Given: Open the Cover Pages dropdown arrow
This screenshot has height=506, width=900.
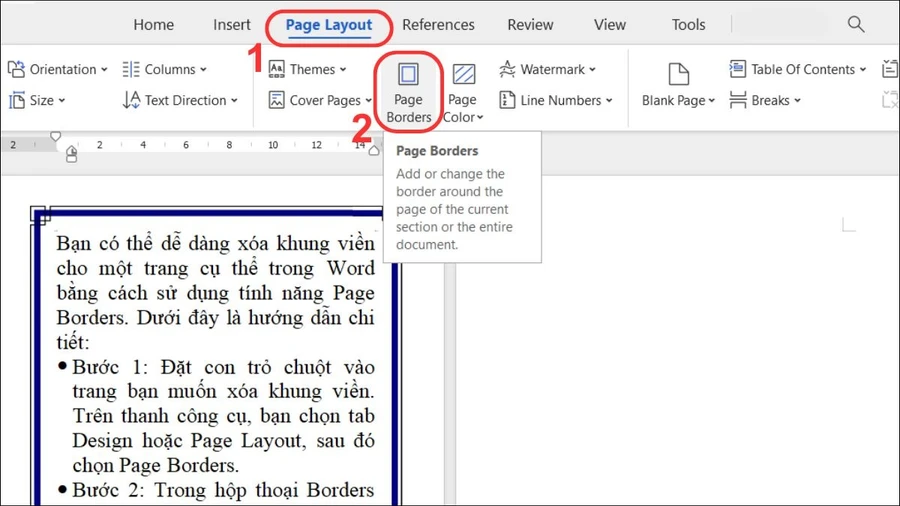Looking at the screenshot, I should (368, 100).
